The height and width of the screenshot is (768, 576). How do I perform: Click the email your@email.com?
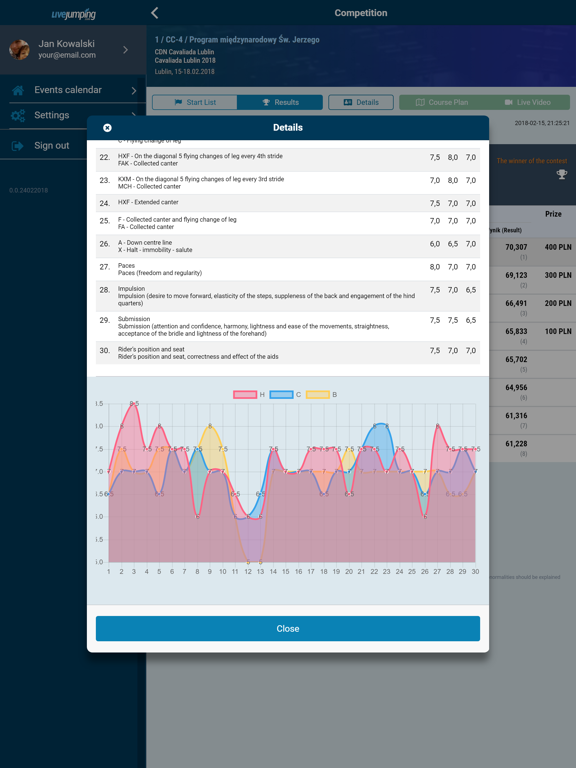pyautogui.click(x=67, y=55)
